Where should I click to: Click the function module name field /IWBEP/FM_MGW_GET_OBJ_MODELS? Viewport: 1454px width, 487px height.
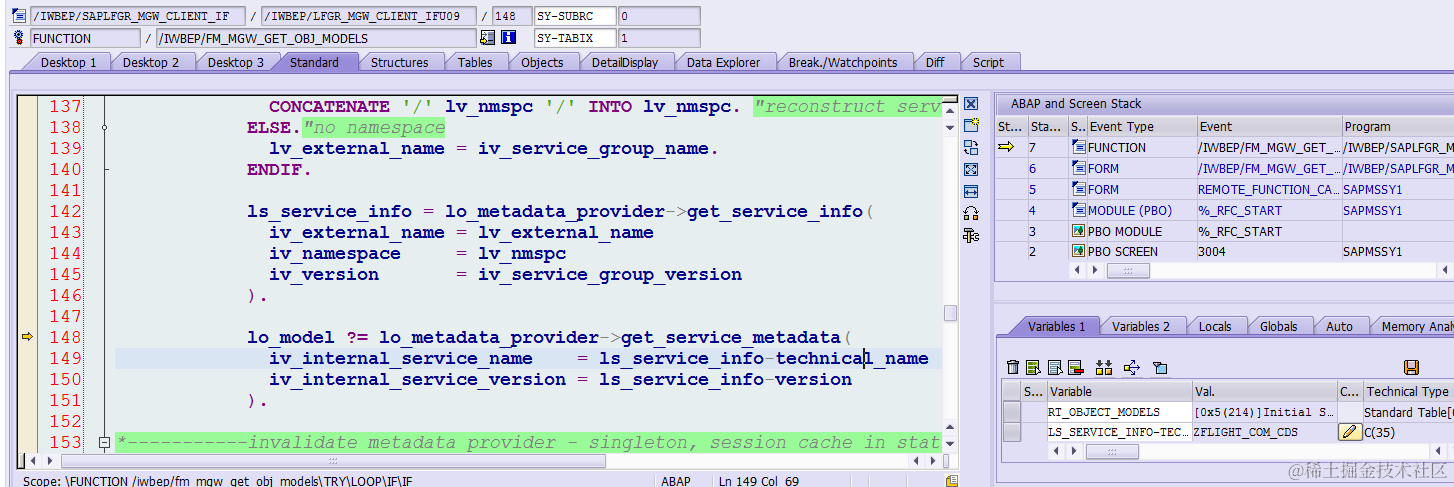click(315, 38)
